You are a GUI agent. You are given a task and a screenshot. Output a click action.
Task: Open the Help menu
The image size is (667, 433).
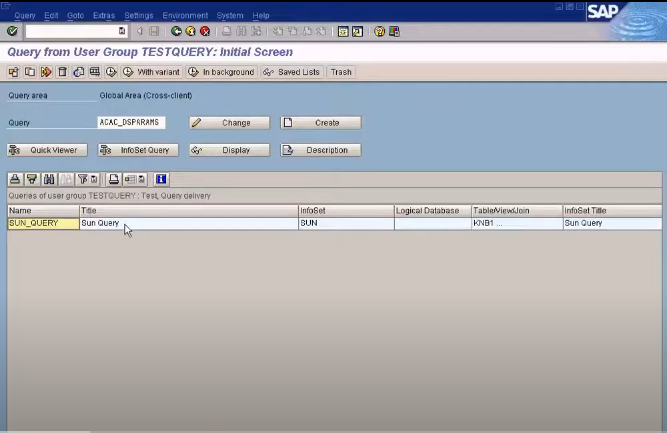coord(261,15)
